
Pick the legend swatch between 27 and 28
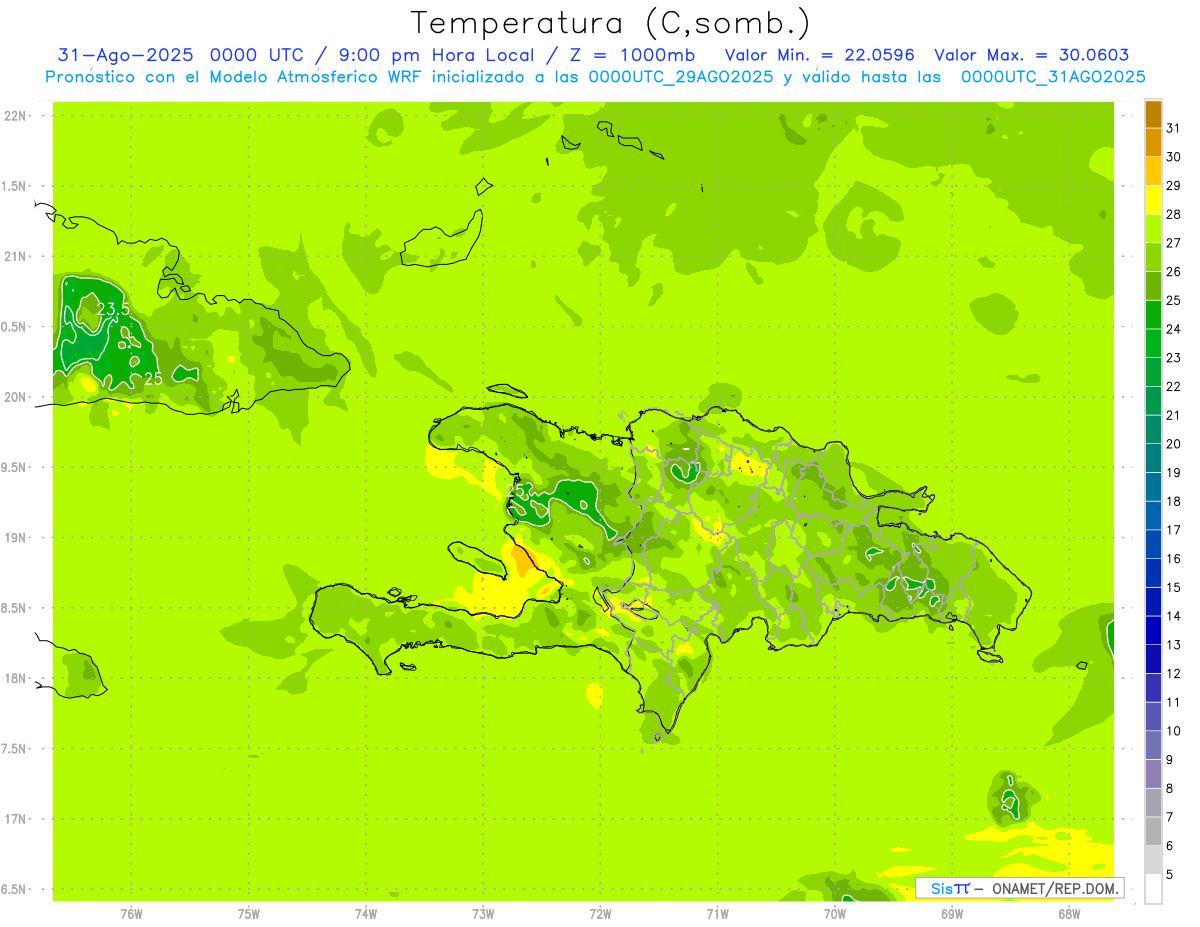pos(1153,229)
